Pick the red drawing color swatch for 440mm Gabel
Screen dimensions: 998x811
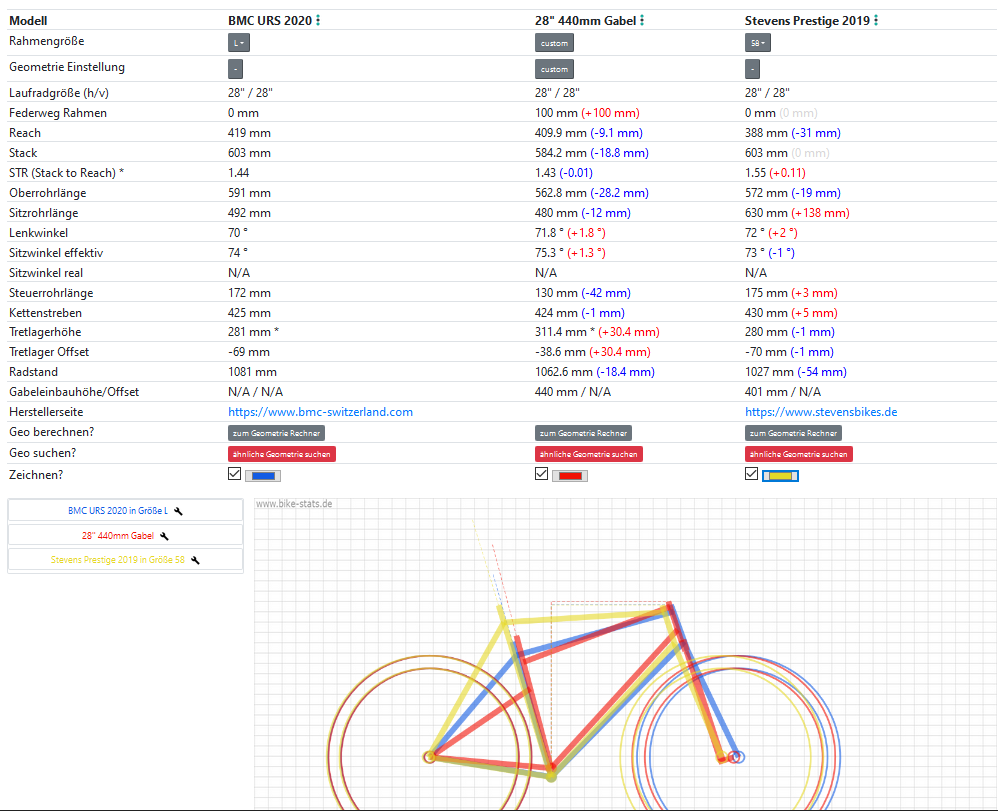(x=570, y=476)
